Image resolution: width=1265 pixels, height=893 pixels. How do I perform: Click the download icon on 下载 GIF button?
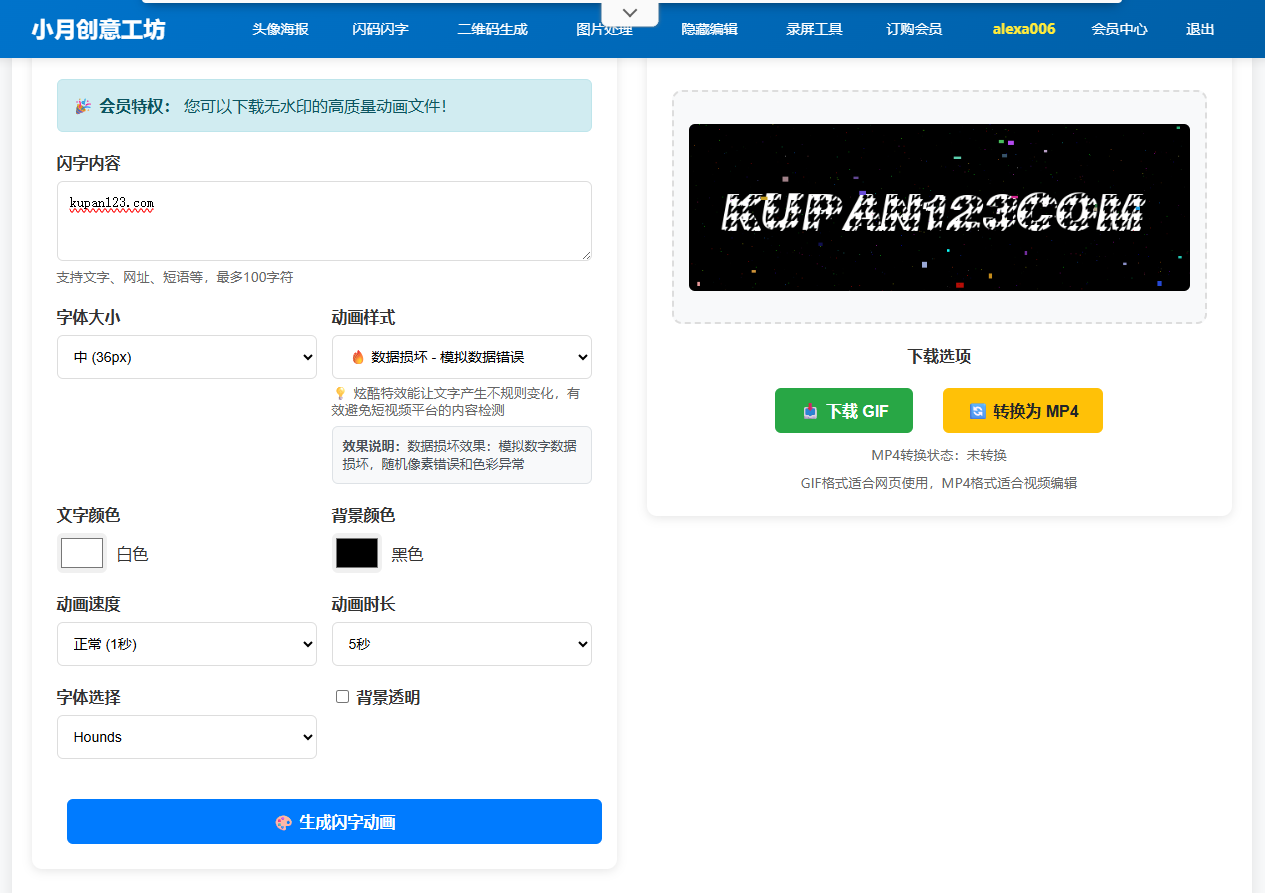pos(809,410)
